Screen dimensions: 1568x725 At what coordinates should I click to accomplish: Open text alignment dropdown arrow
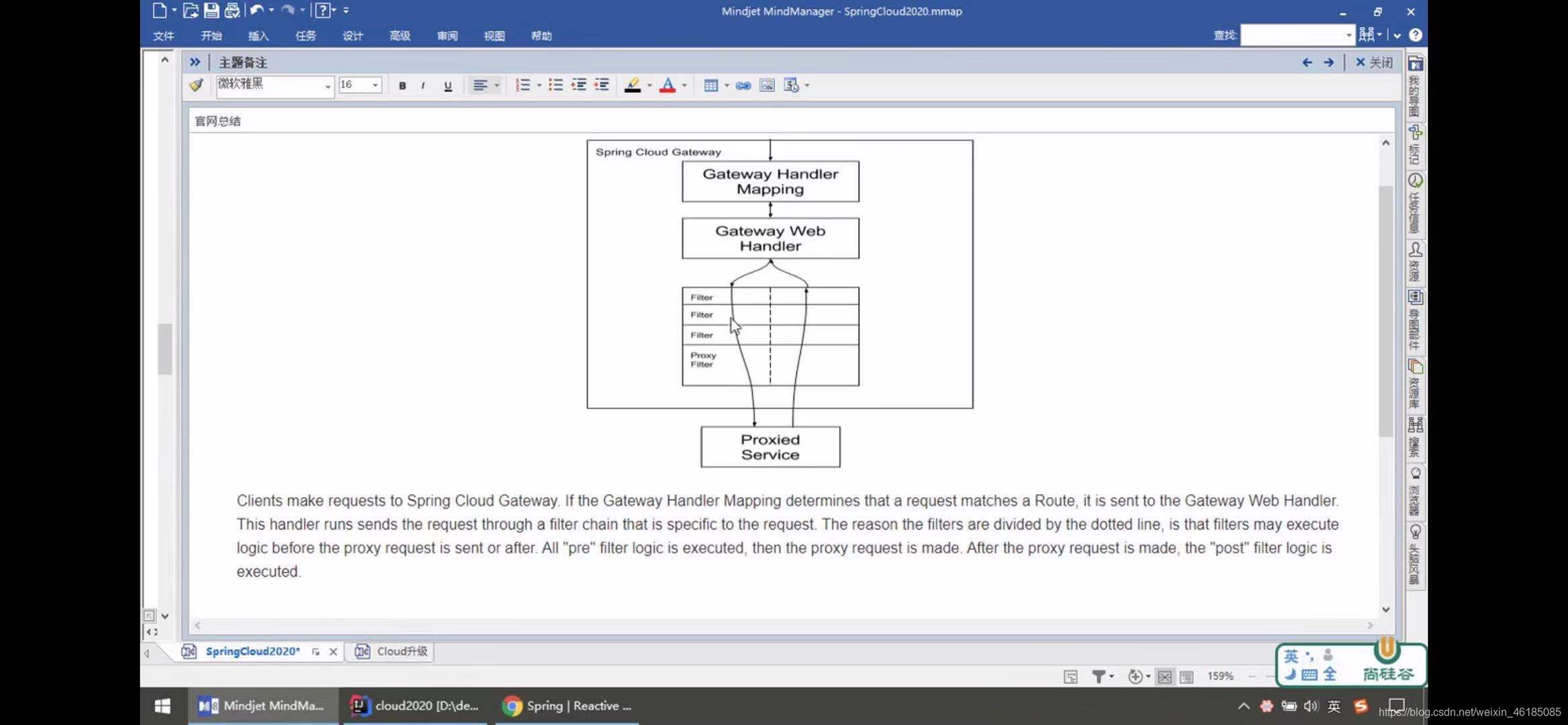point(496,85)
